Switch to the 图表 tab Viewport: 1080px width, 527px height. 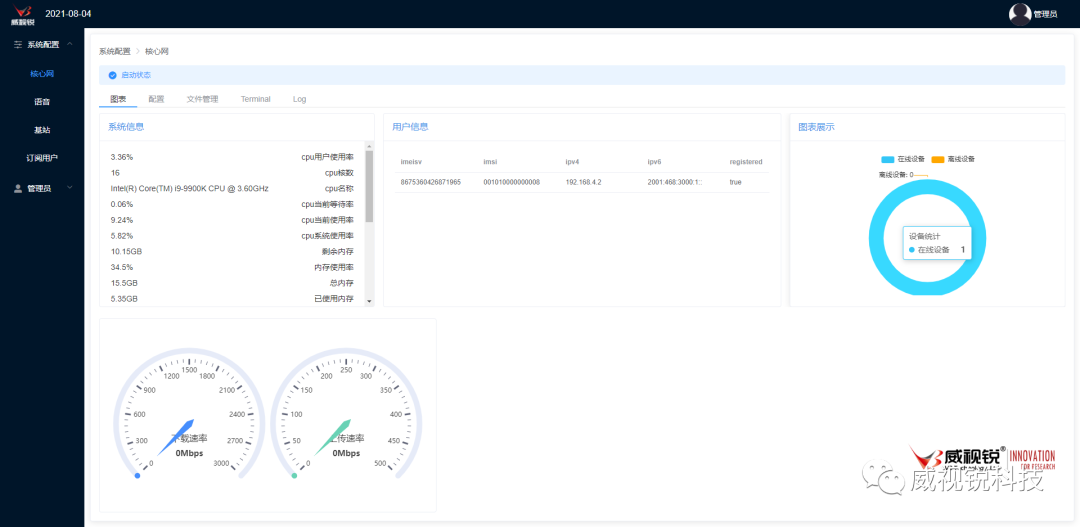pos(118,99)
